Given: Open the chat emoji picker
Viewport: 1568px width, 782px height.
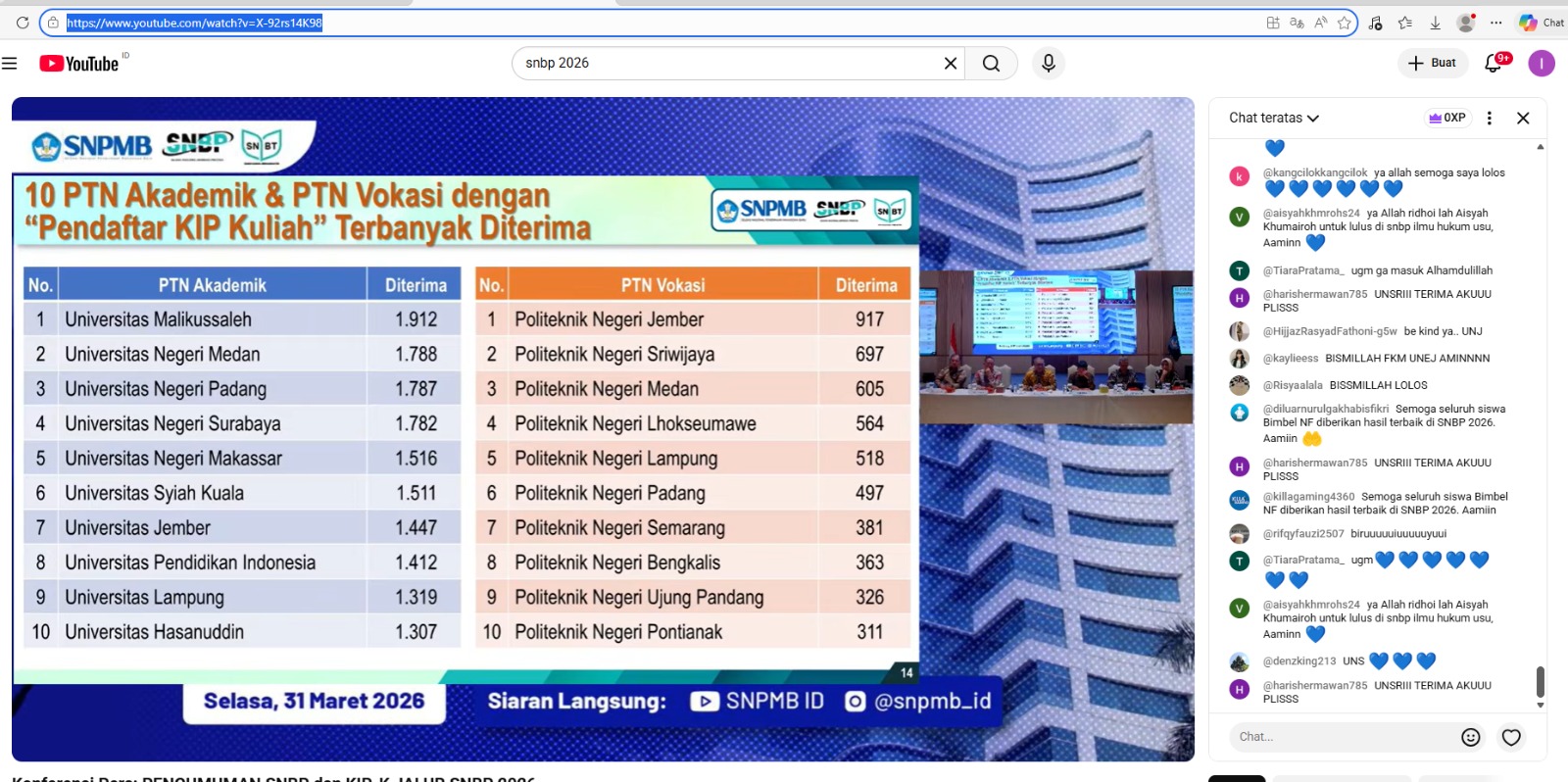Looking at the screenshot, I should click(x=1470, y=737).
